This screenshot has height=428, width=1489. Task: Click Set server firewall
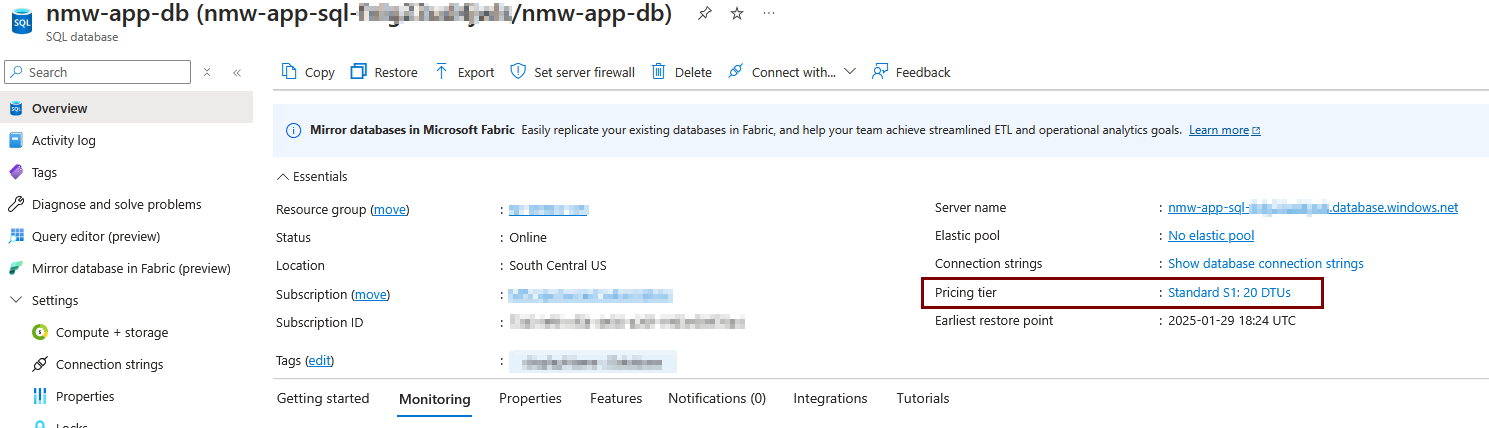pos(572,72)
